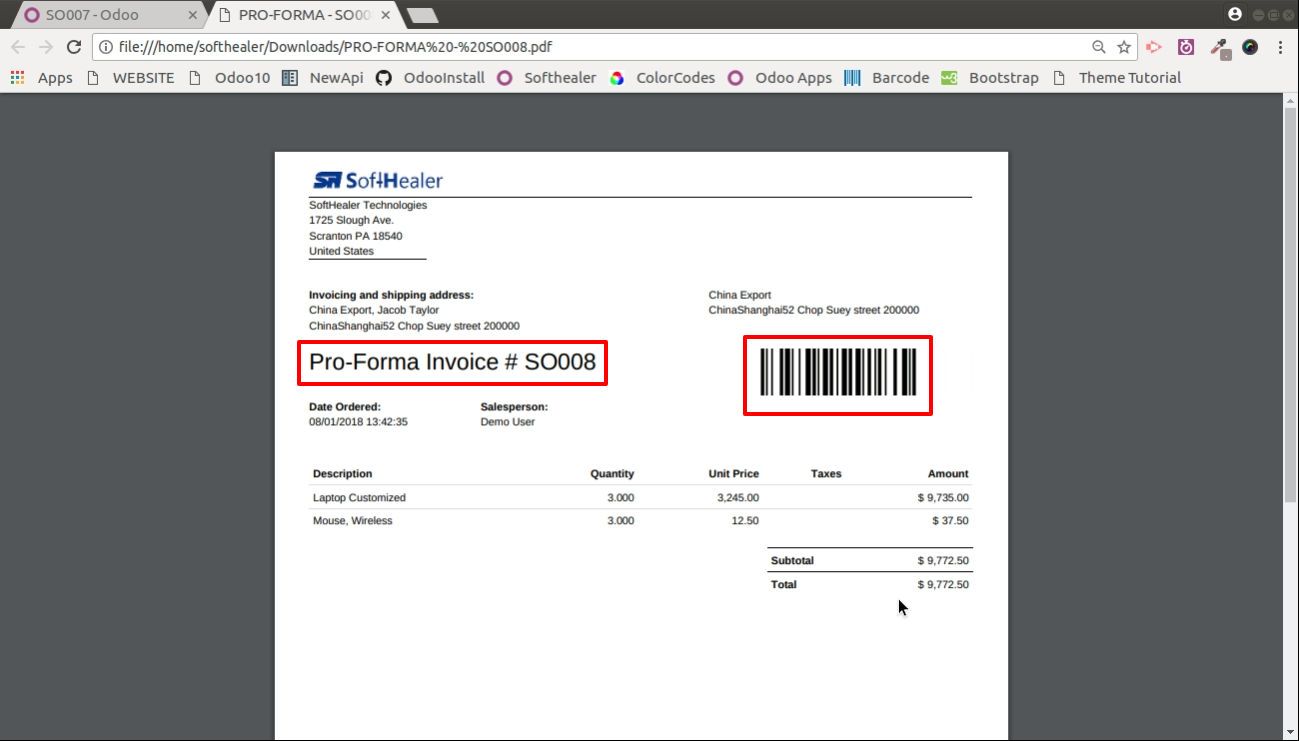Click the Quantity column header
Viewport: 1299px width, 741px height.
coord(612,474)
